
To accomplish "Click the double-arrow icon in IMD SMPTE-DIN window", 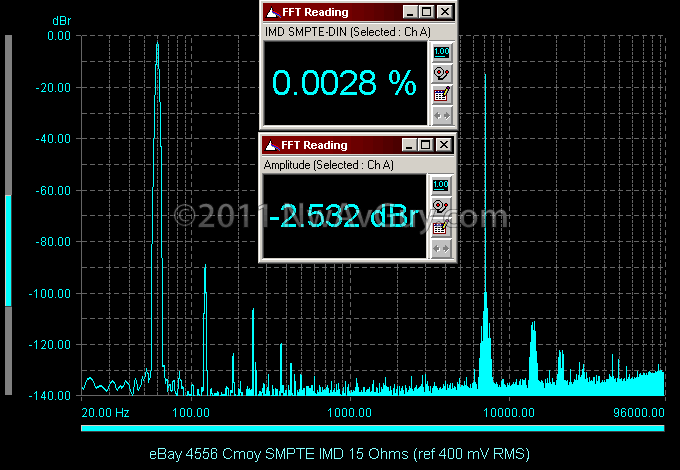I will pos(441,116).
